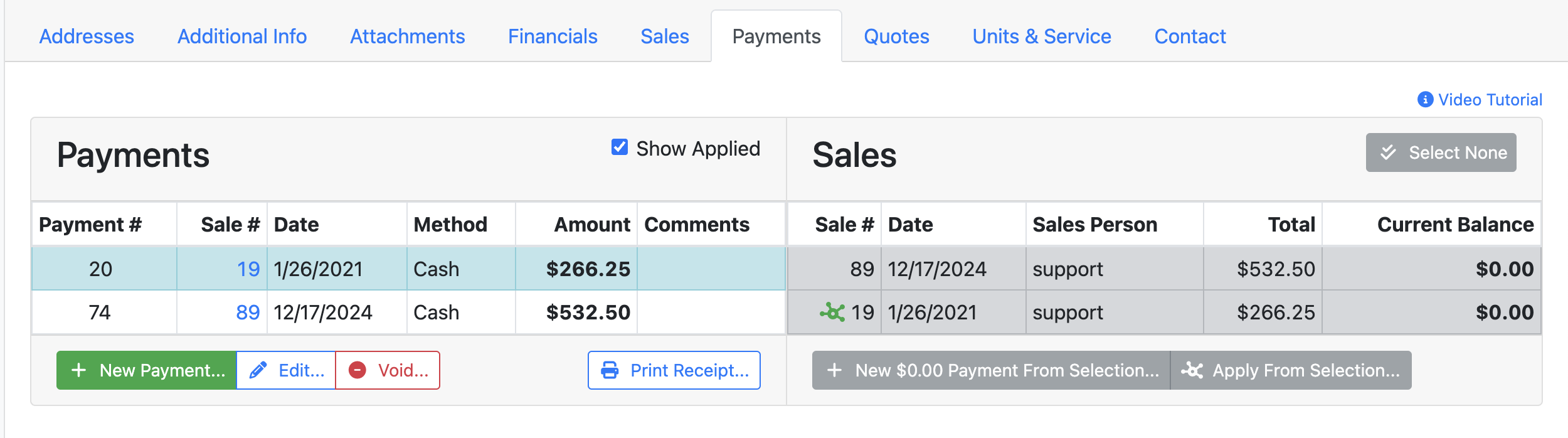This screenshot has height=438, width=1568.
Task: Click the New Payment button
Action: click(146, 370)
